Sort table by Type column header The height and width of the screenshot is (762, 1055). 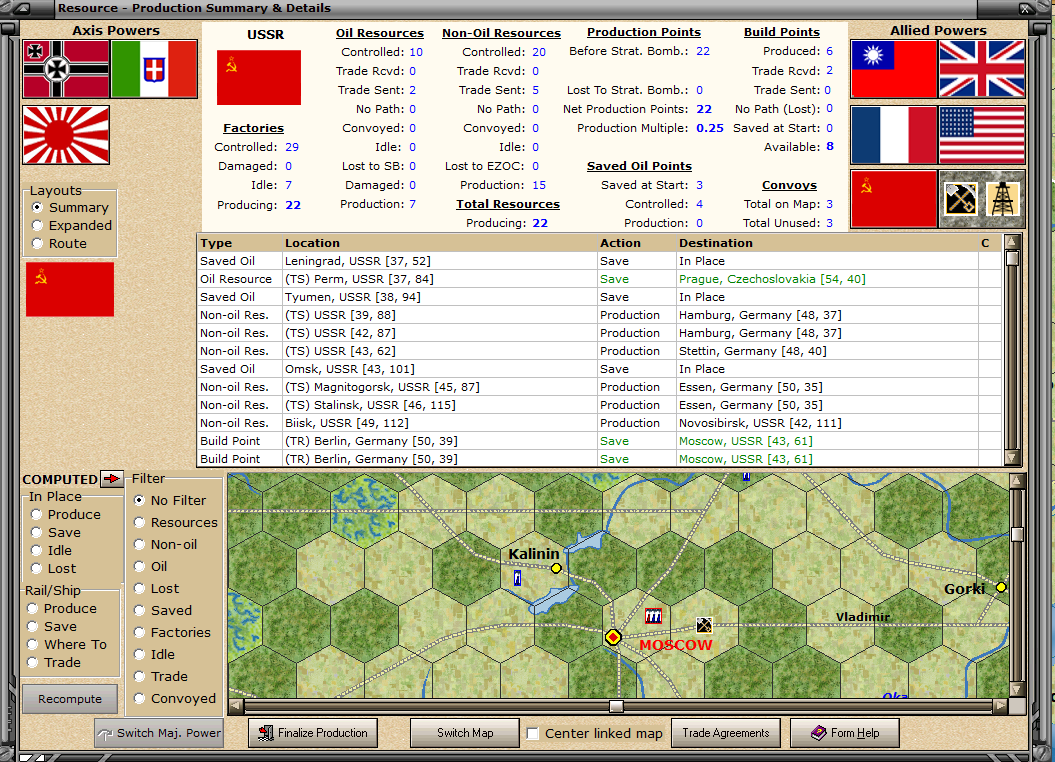tap(240, 243)
